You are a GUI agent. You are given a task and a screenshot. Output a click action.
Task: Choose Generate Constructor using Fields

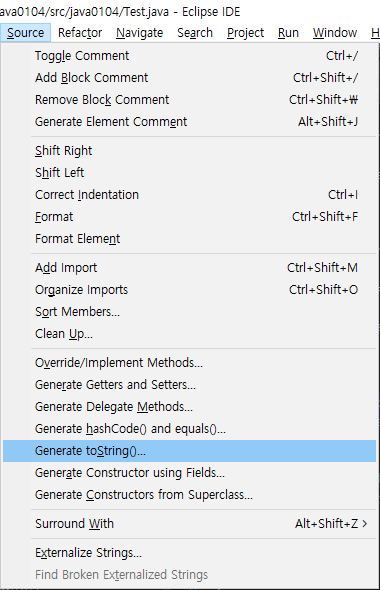click(189, 473)
